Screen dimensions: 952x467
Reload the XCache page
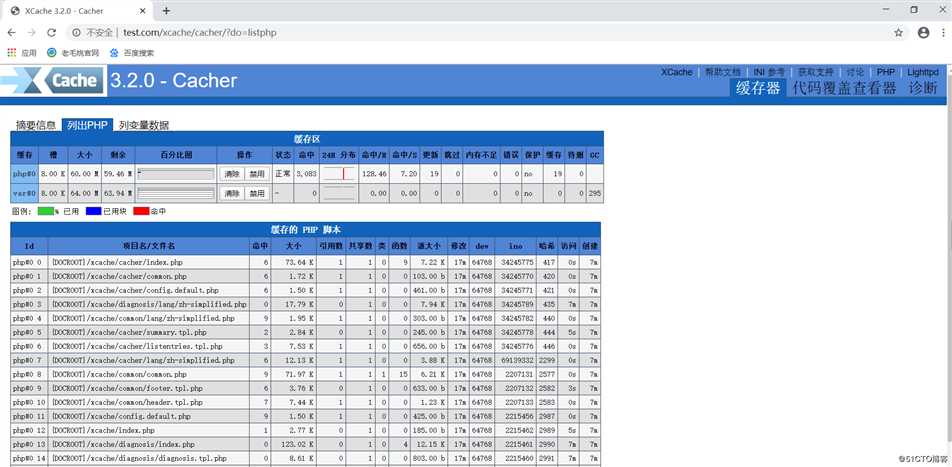tap(52, 33)
